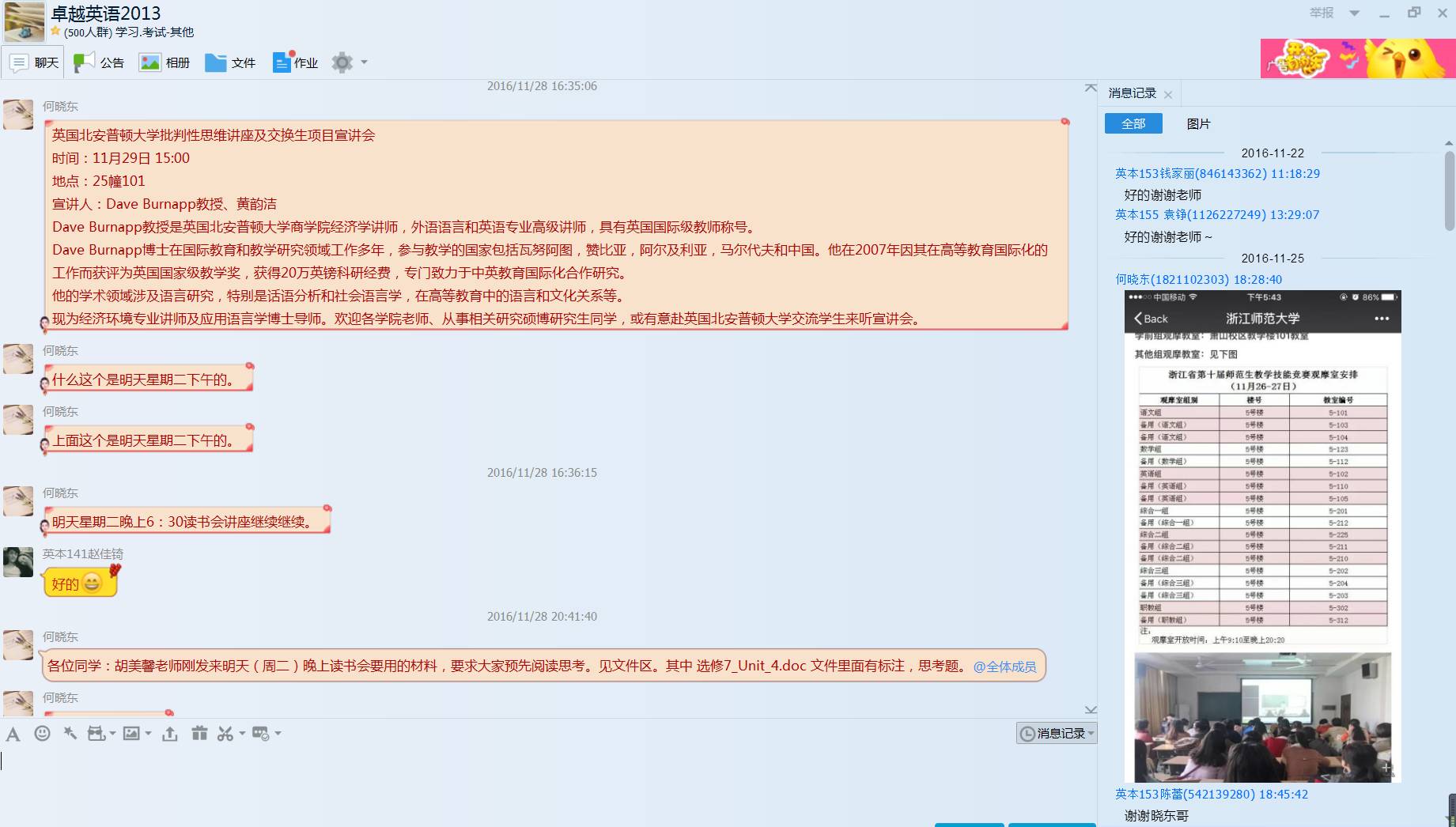This screenshot has height=827, width=1456.
Task: Open group settings gear icon
Action: click(342, 62)
